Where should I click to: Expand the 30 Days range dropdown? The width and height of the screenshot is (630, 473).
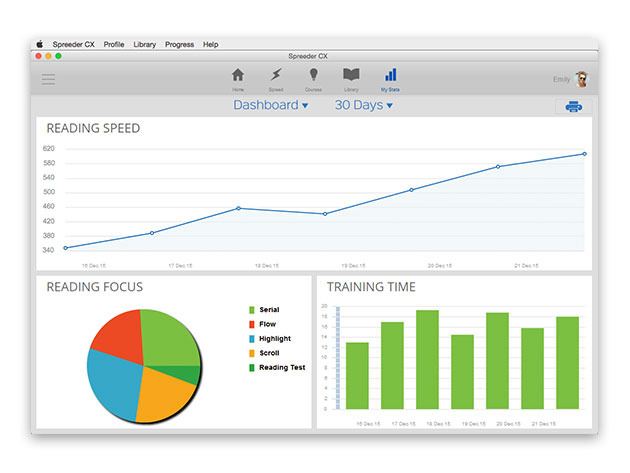(x=364, y=105)
